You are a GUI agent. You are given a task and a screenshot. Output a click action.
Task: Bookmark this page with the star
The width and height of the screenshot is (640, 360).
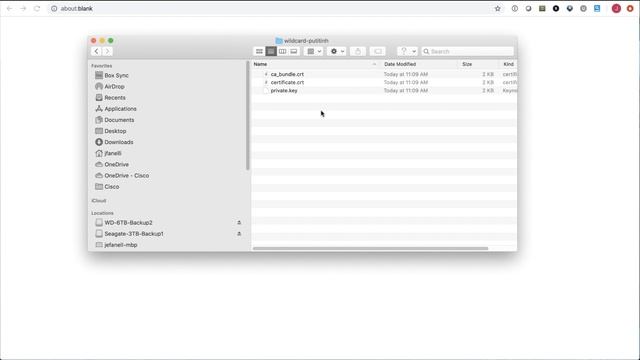click(x=498, y=9)
